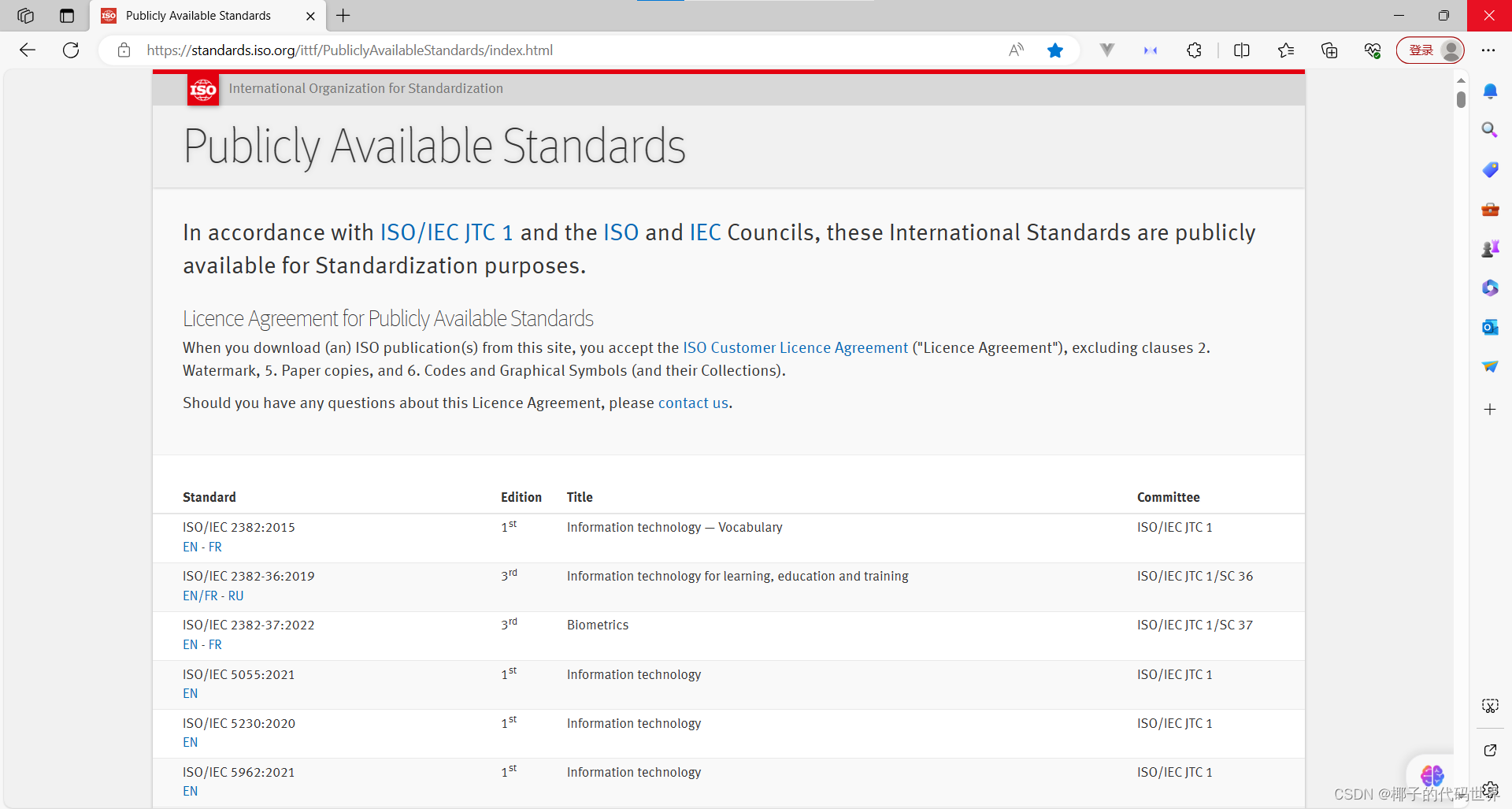Open sidebar notifications bell
This screenshot has width=1512, height=809.
tap(1490, 91)
